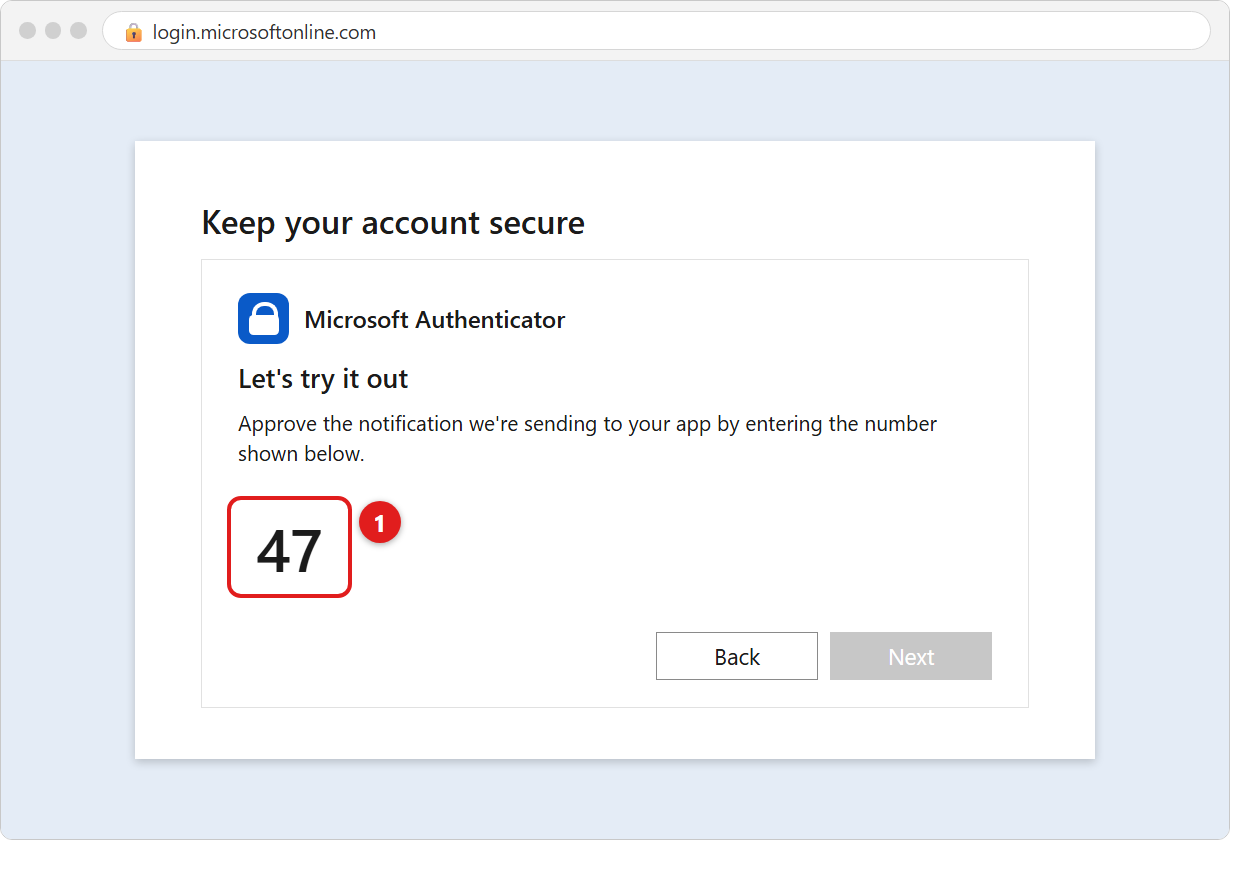This screenshot has height=870, width=1260.
Task: Click the "Keep your account secure" heading
Action: coord(393,223)
